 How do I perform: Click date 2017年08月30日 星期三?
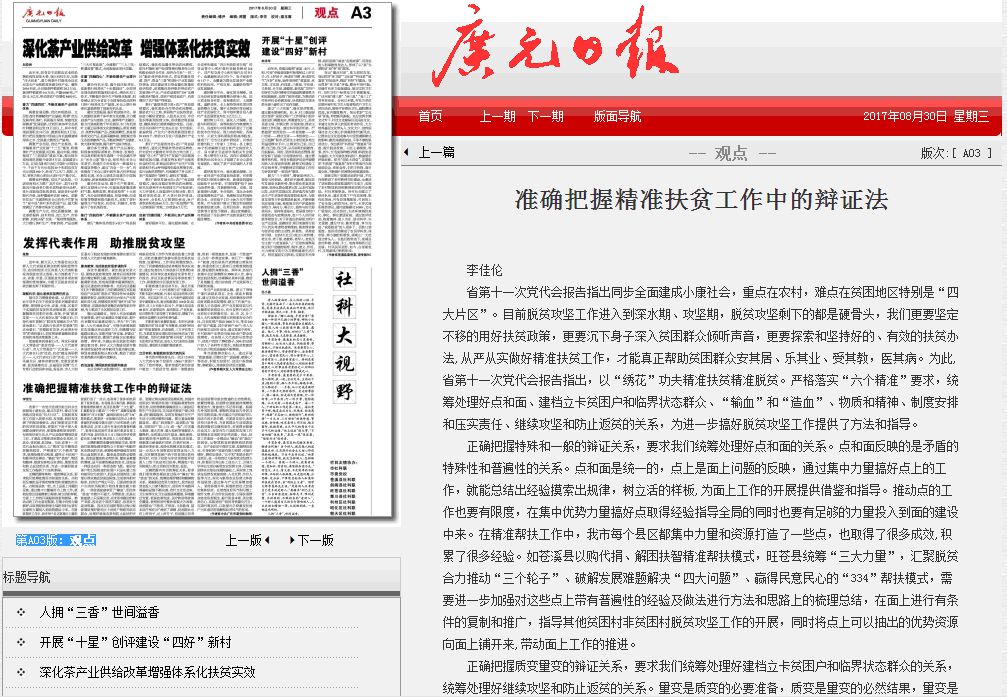925,116
